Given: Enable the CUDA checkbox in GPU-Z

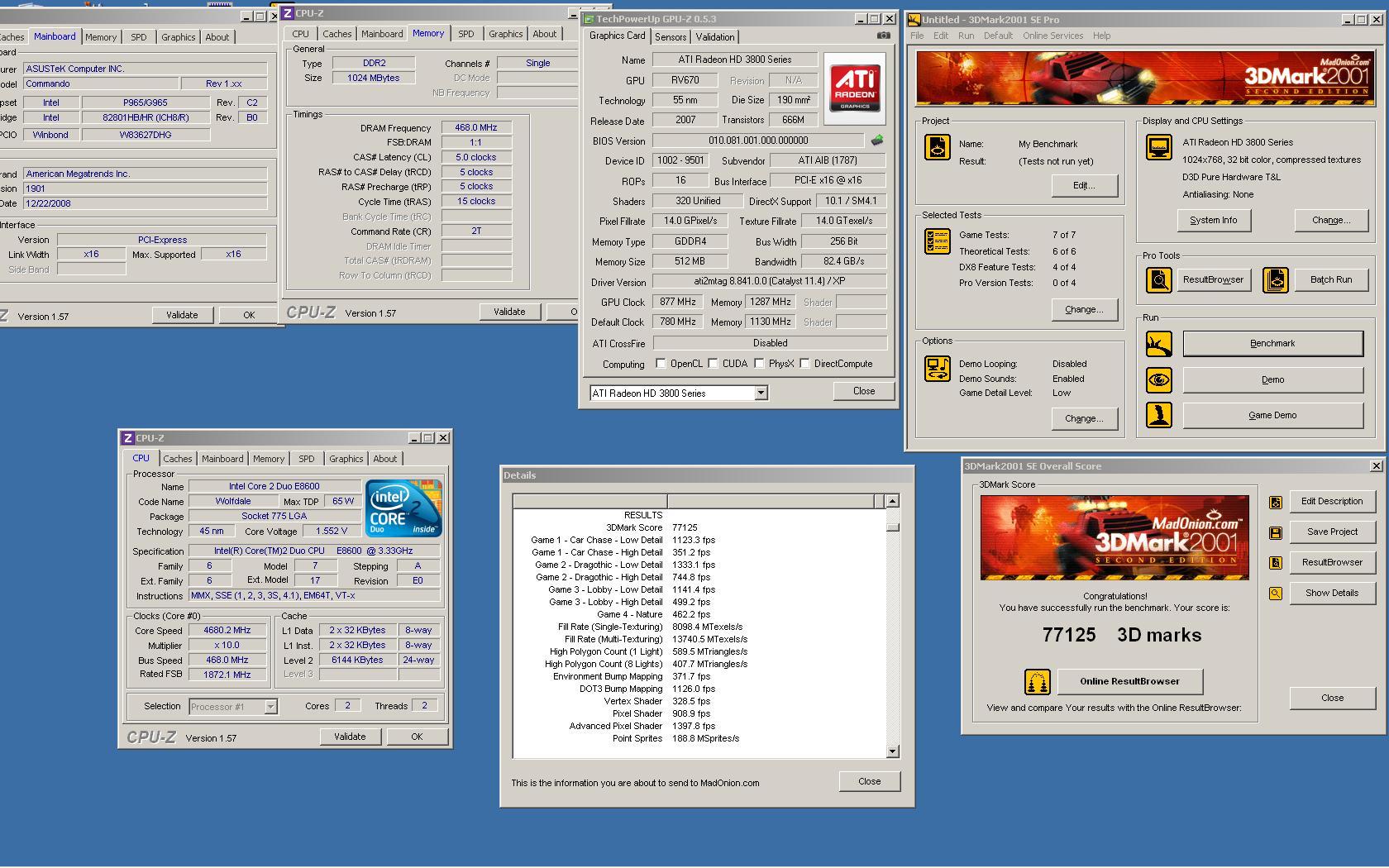Looking at the screenshot, I should point(713,364).
